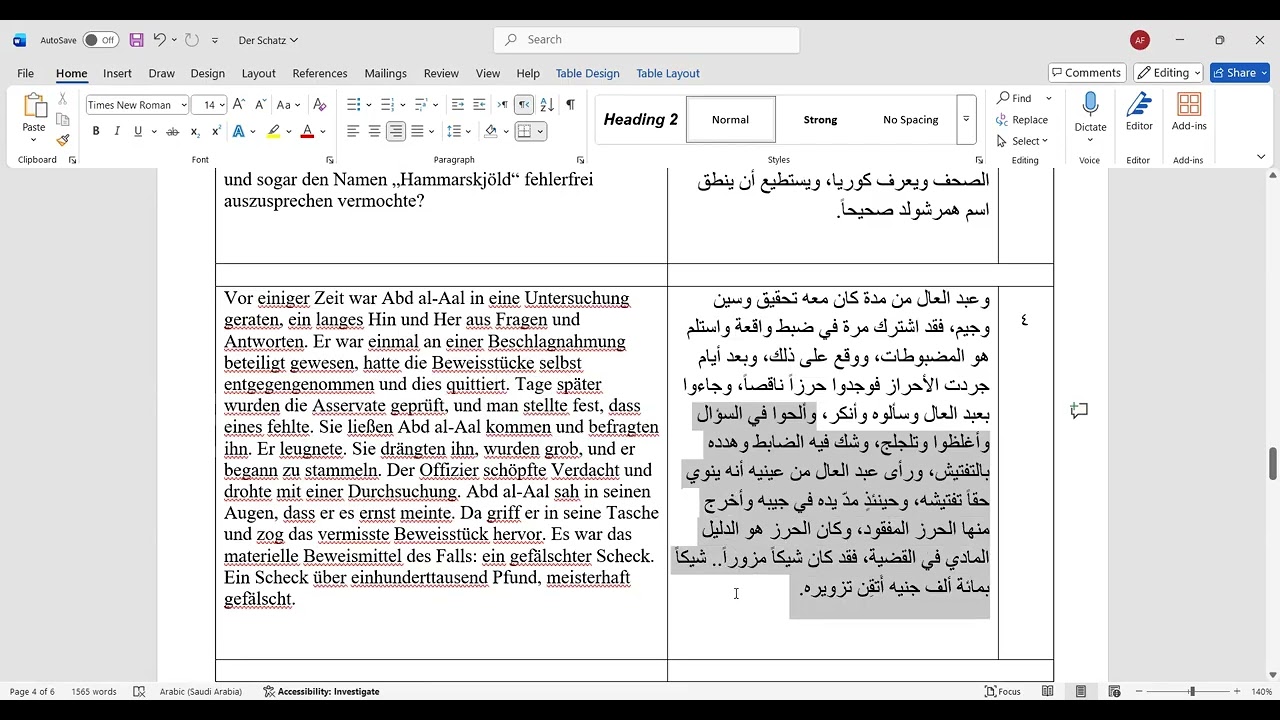
Task: Open the References ribbon tab
Action: [320, 73]
